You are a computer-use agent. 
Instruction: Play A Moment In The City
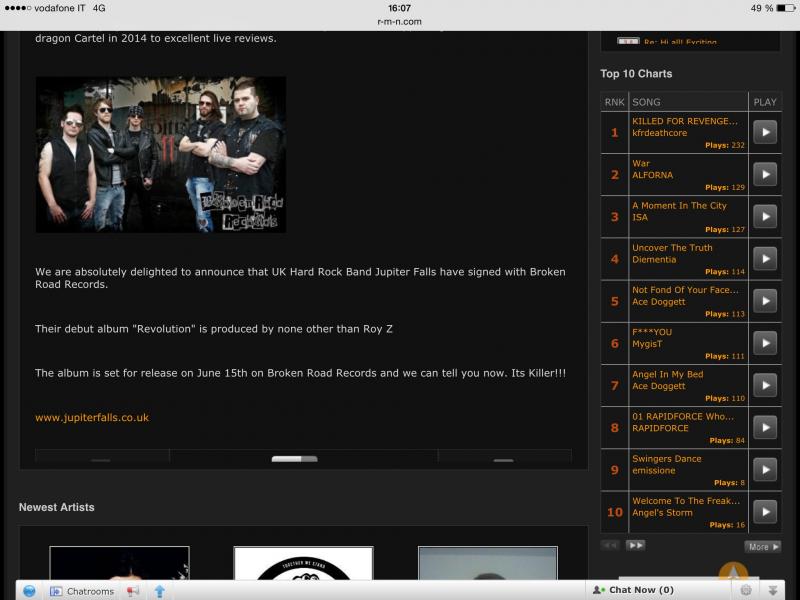(764, 216)
